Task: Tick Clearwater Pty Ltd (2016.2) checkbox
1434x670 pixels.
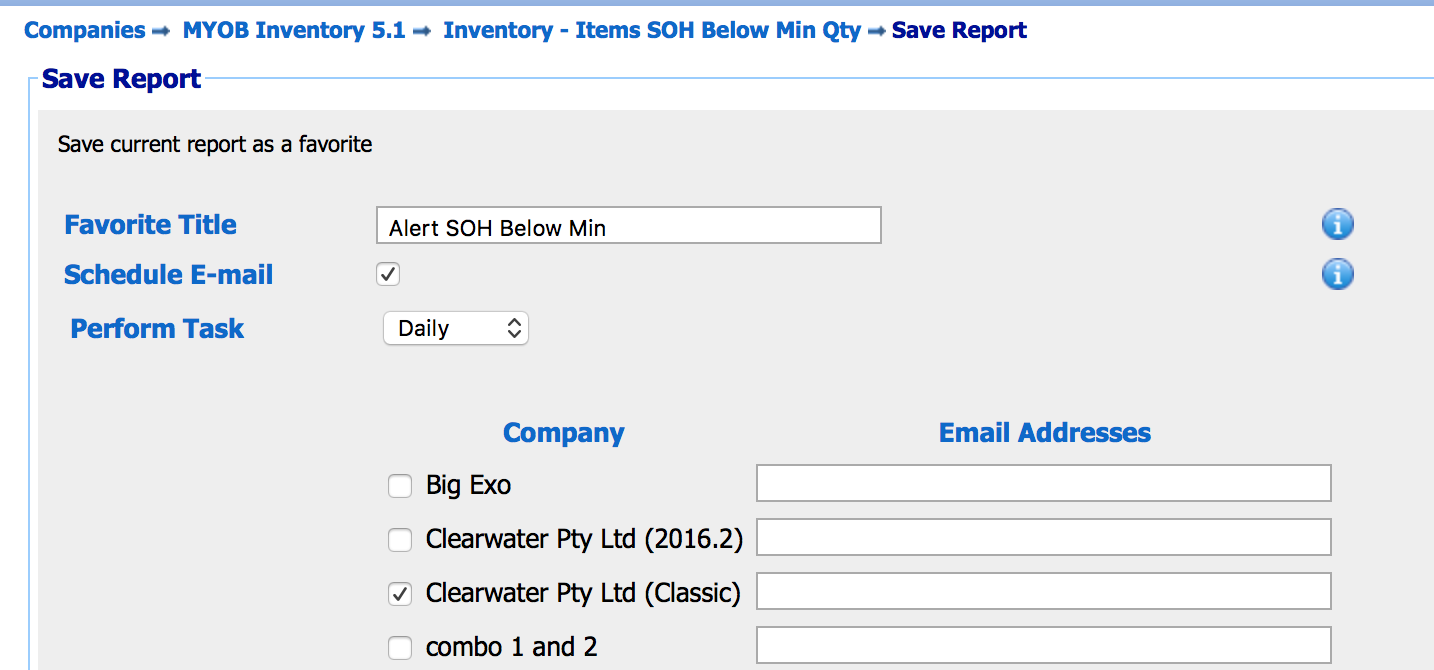Action: (400, 541)
